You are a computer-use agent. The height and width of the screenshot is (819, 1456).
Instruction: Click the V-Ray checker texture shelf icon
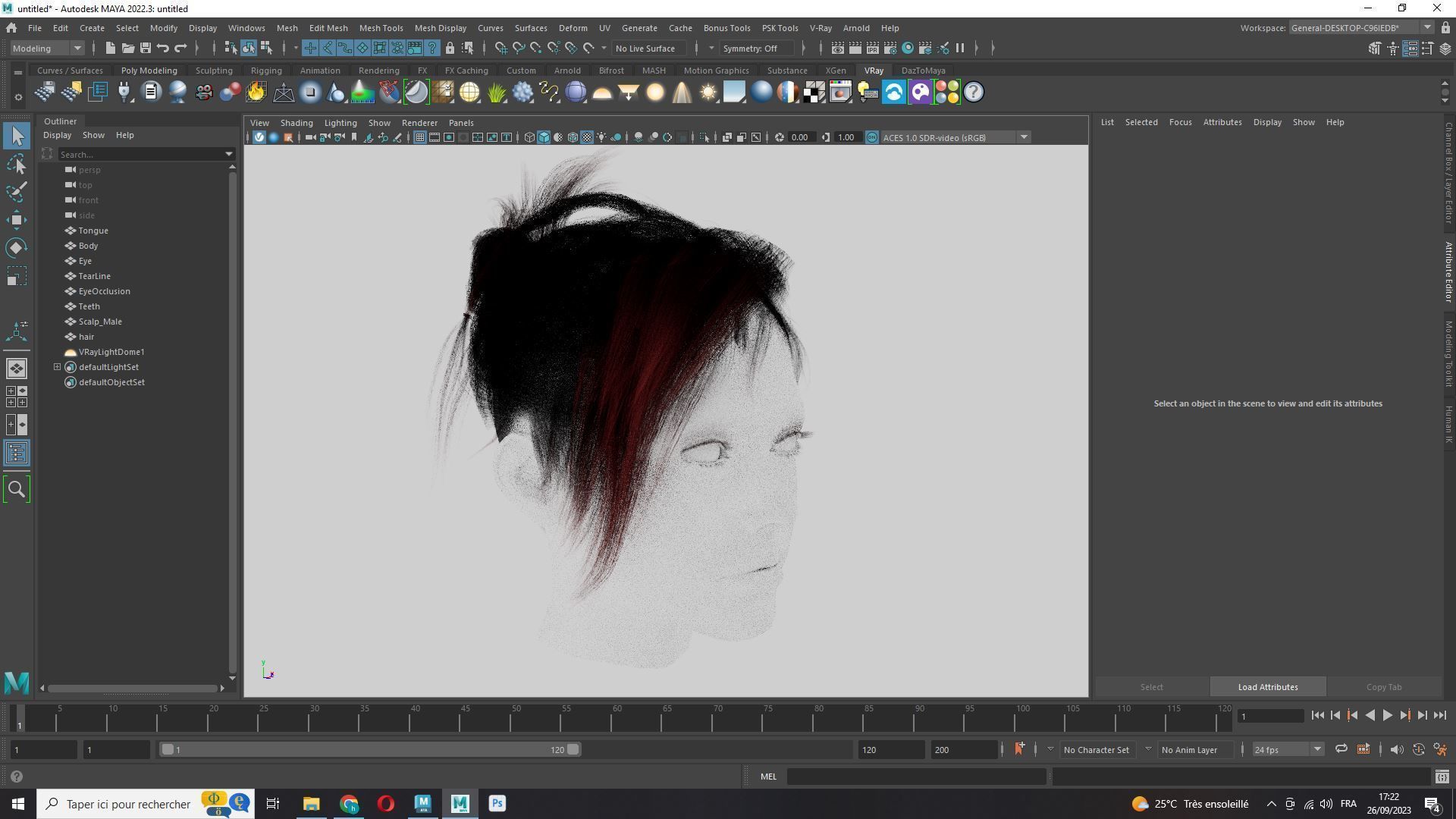(x=814, y=93)
